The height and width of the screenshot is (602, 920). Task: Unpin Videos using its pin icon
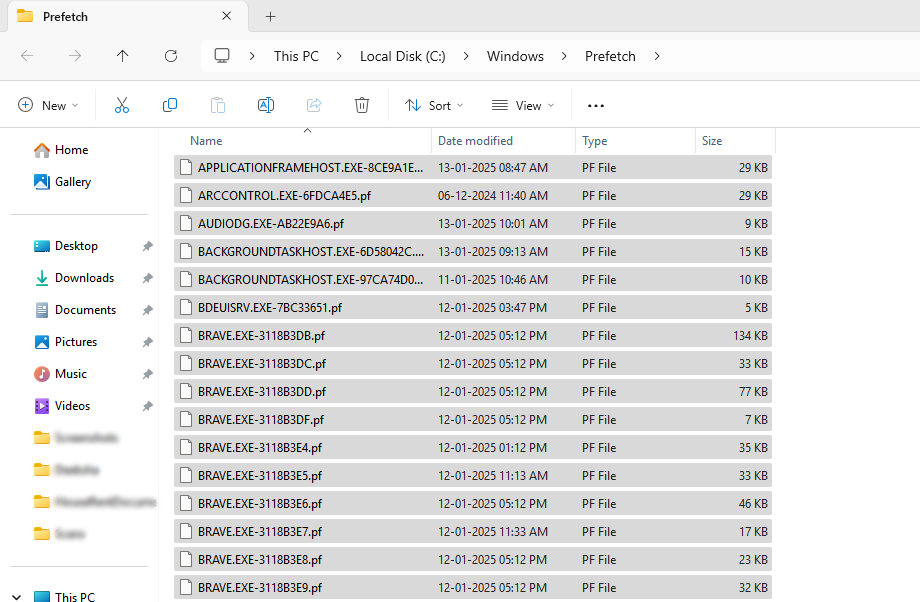point(147,406)
